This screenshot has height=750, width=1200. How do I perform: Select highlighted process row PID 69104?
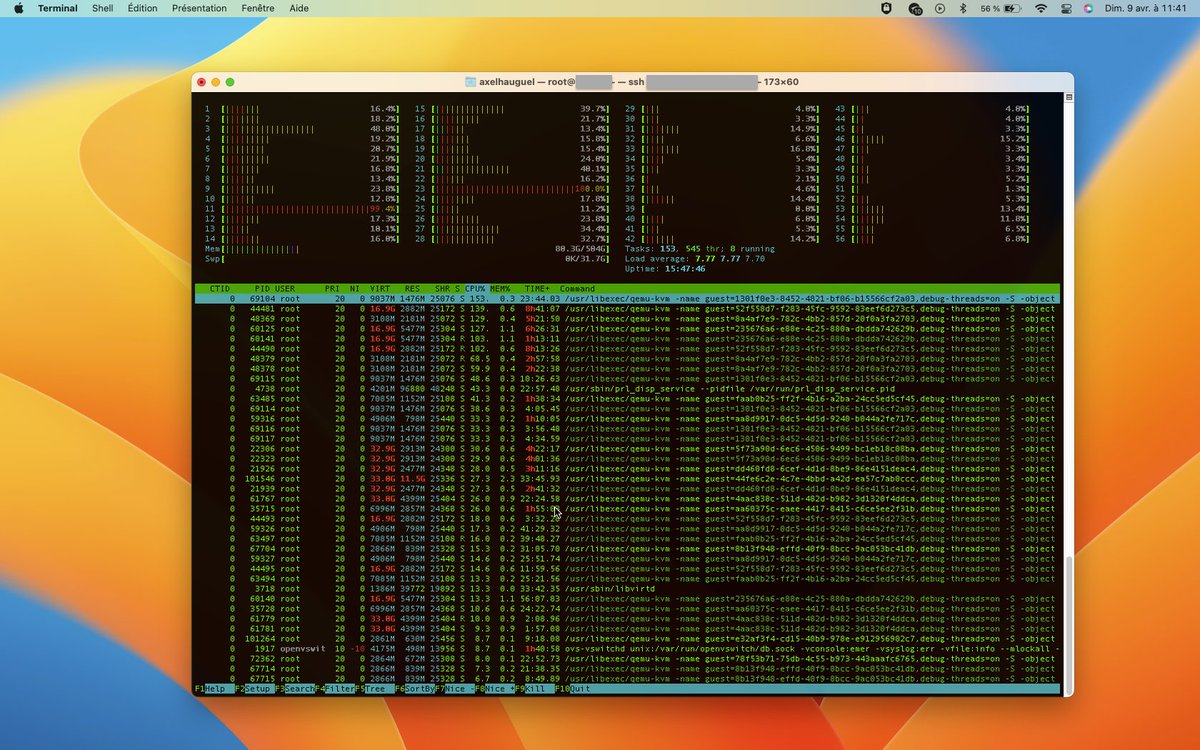(627, 298)
